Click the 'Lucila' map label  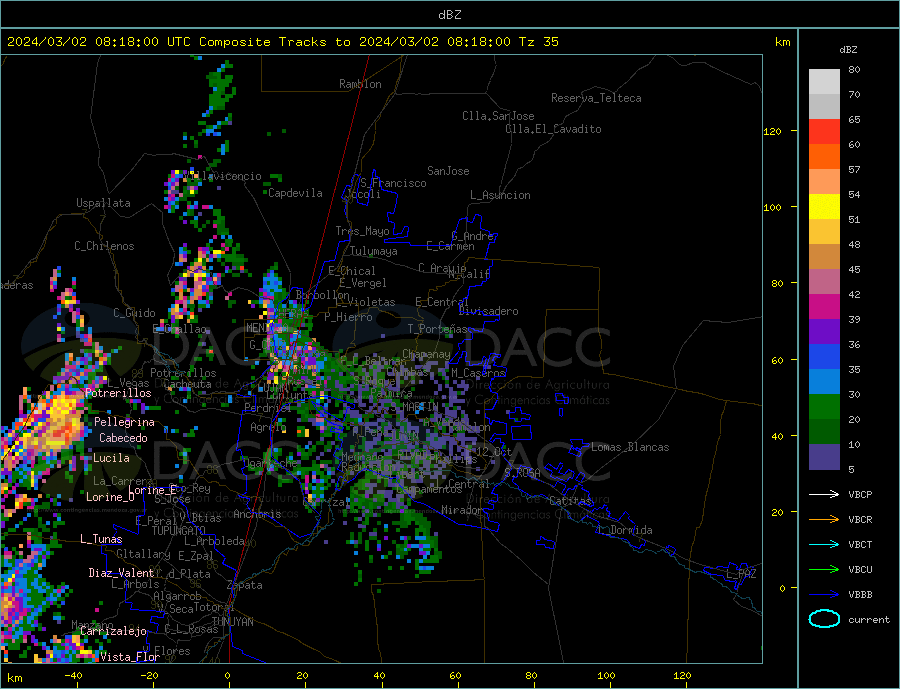111,458
